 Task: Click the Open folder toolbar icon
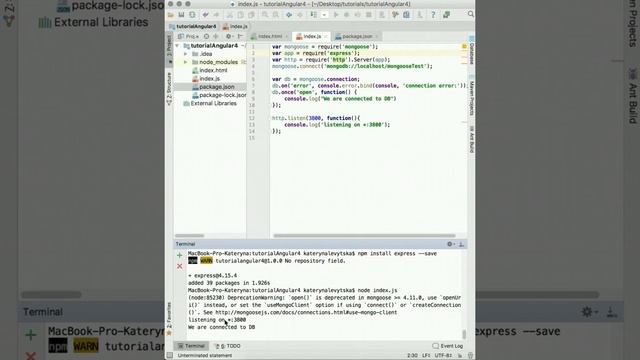point(171,15)
